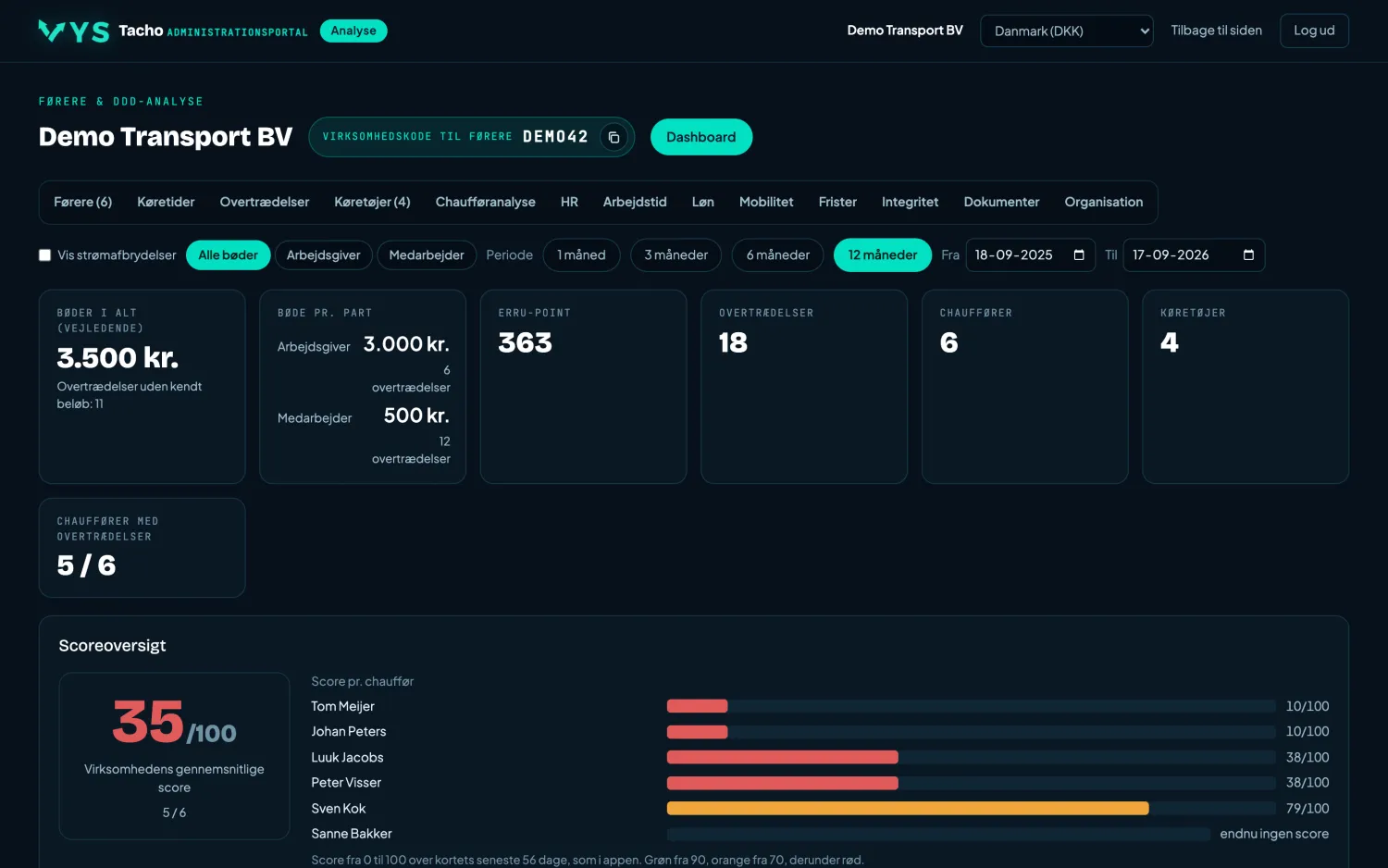1388x868 pixels.
Task: Open the Mobilitet tab
Action: pos(766,202)
